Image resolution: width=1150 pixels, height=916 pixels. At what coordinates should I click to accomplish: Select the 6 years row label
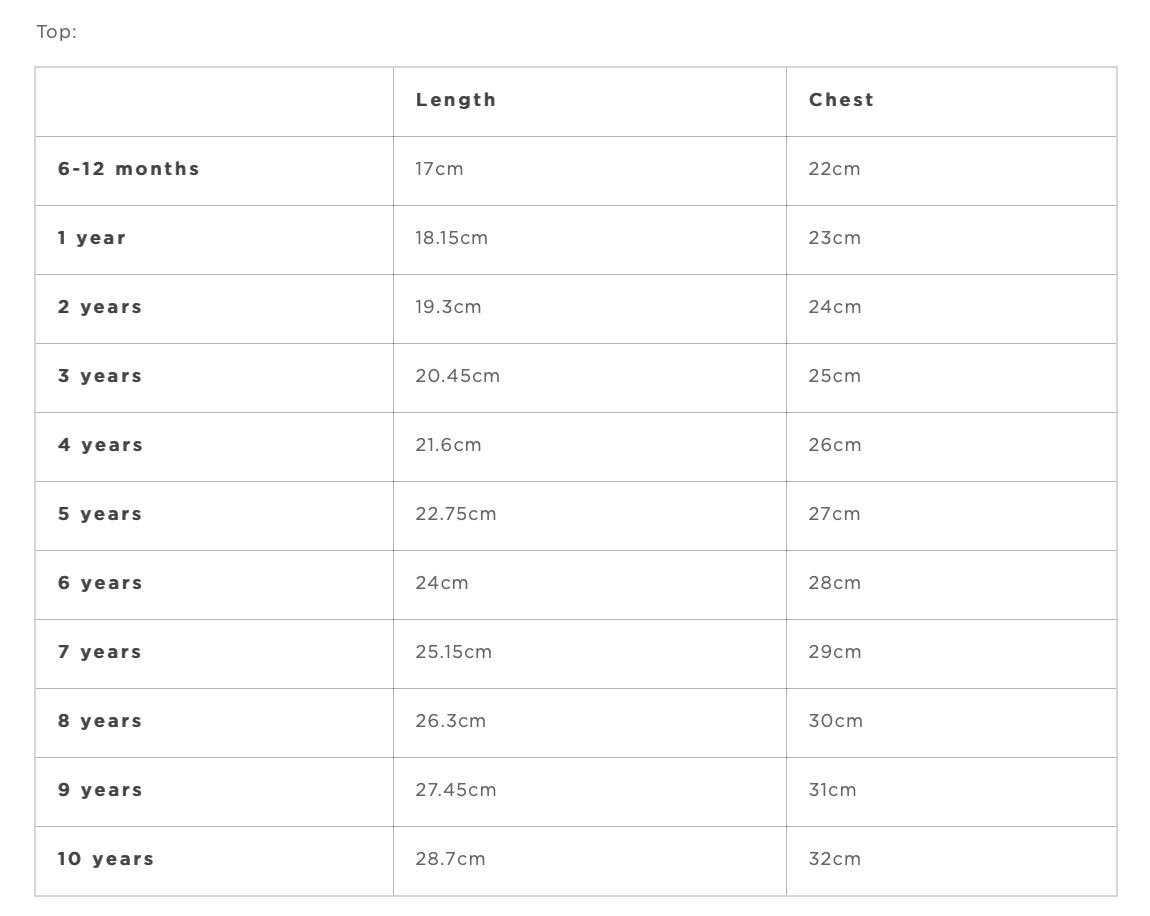click(100, 583)
